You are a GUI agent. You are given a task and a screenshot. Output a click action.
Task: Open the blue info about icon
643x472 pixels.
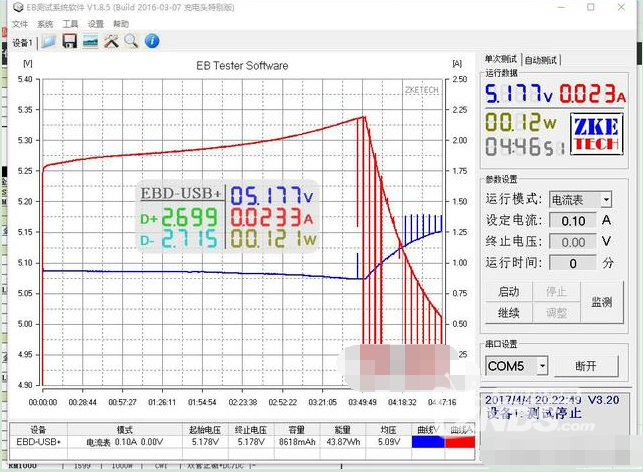click(x=152, y=41)
